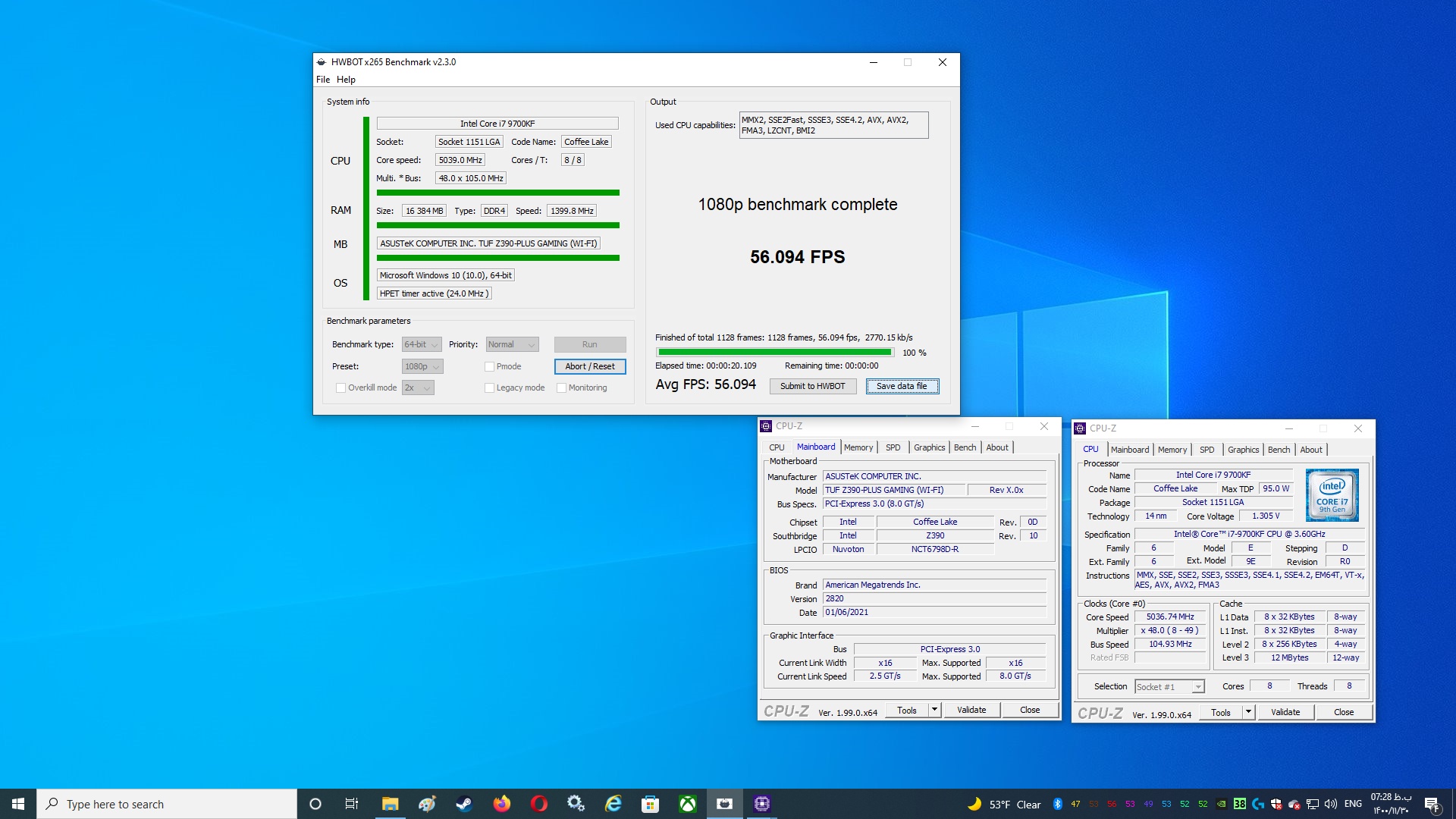Launch the Xbox app from taskbar
This screenshot has width=1456, height=819.
tap(687, 804)
